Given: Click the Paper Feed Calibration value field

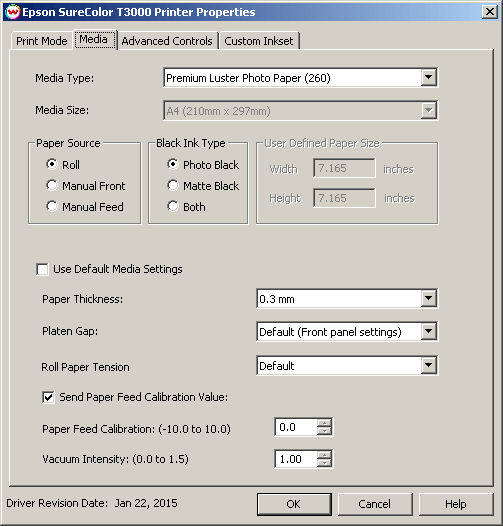Looking at the screenshot, I should point(296,427).
